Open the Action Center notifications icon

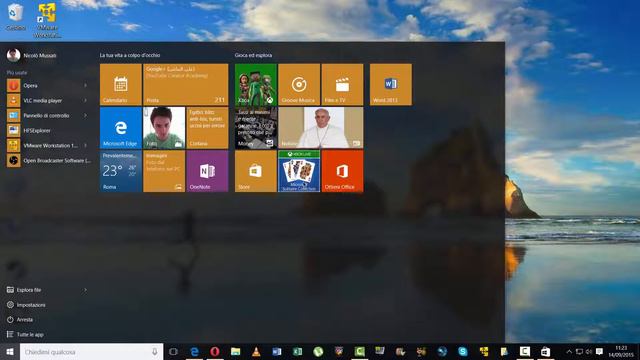pyautogui.click(x=599, y=351)
